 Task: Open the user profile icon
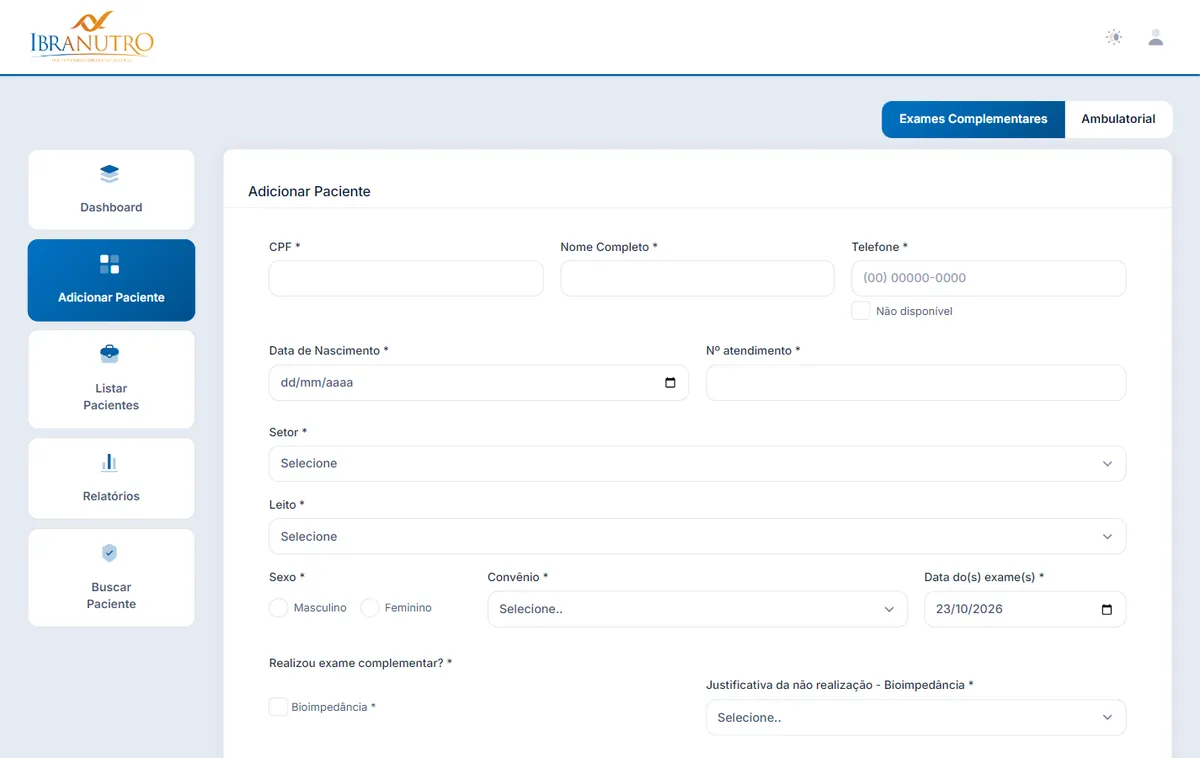tap(1156, 38)
